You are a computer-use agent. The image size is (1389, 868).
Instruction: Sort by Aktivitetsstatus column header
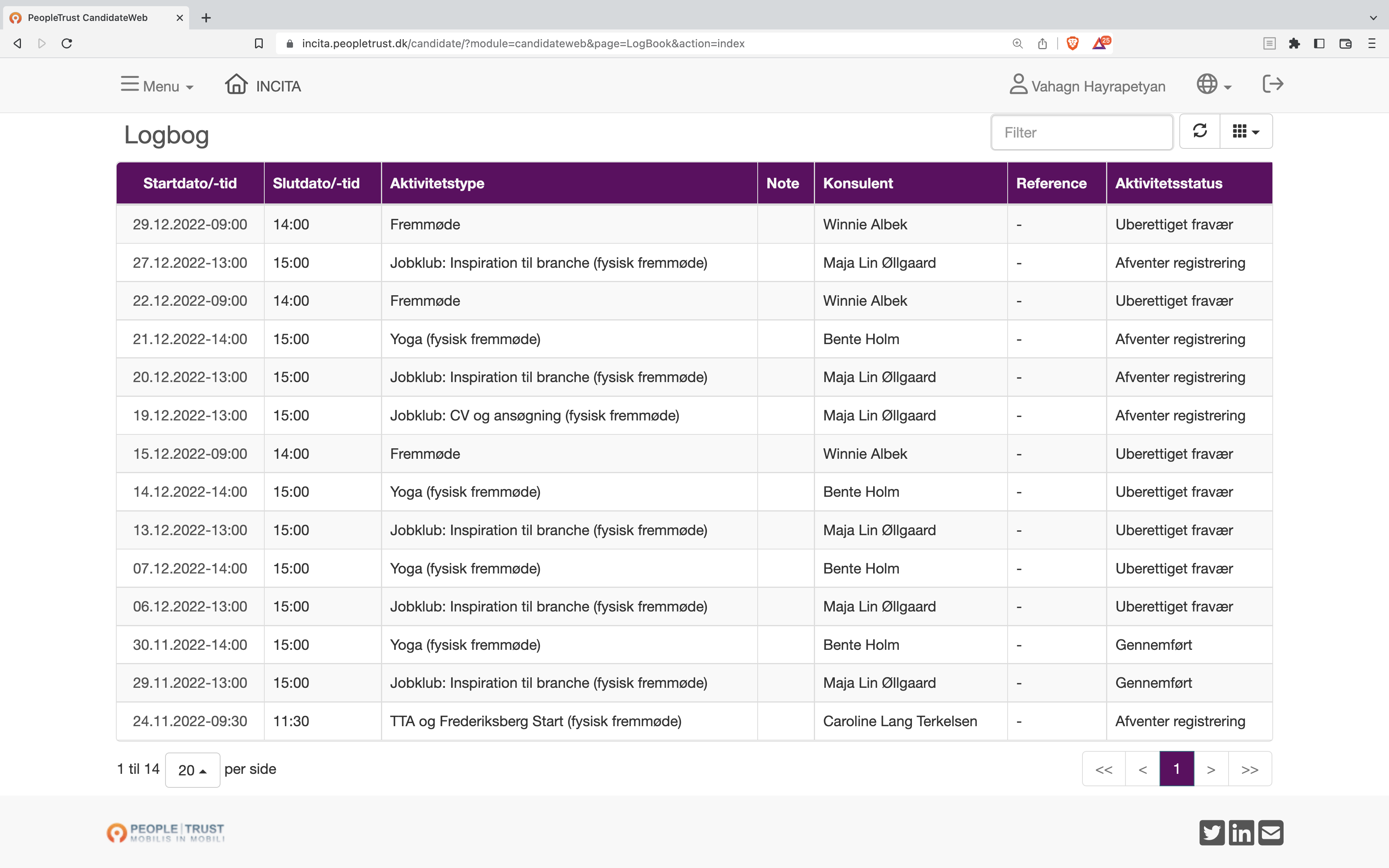point(1168,183)
